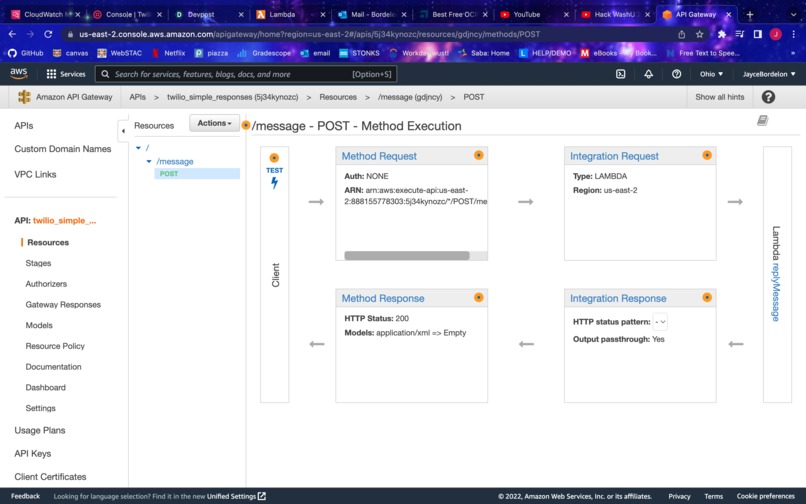This screenshot has height=504, width=806.
Task: Open Resource Policy navigation item
Action: [x=55, y=346]
